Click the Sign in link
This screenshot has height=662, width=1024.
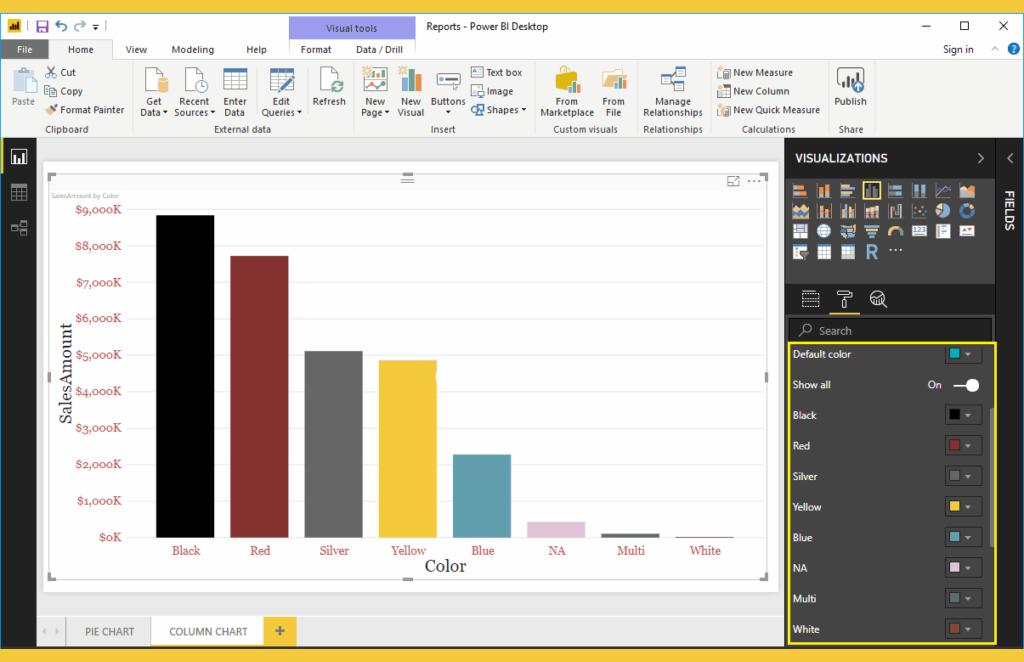(x=958, y=50)
